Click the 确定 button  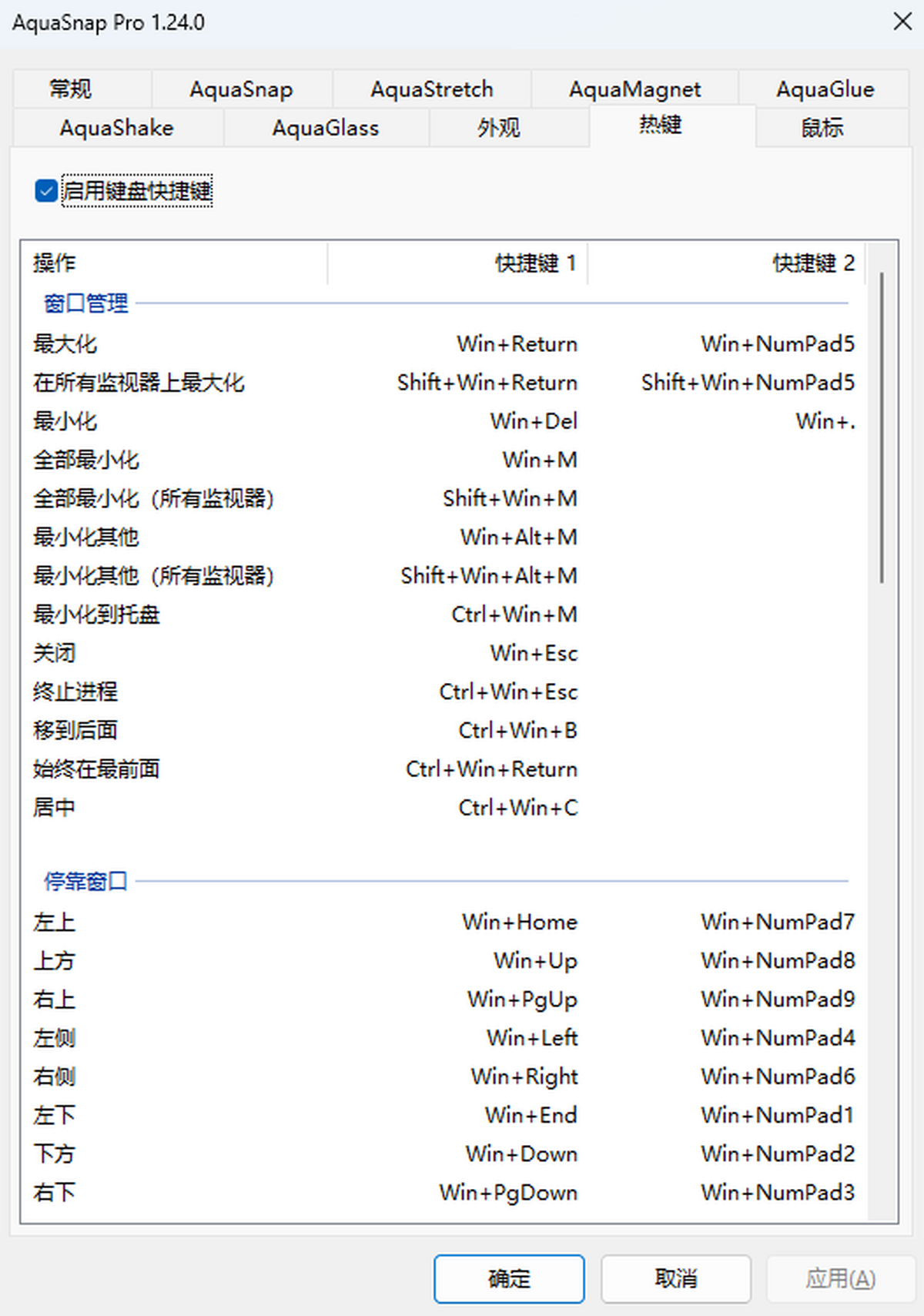509,1279
